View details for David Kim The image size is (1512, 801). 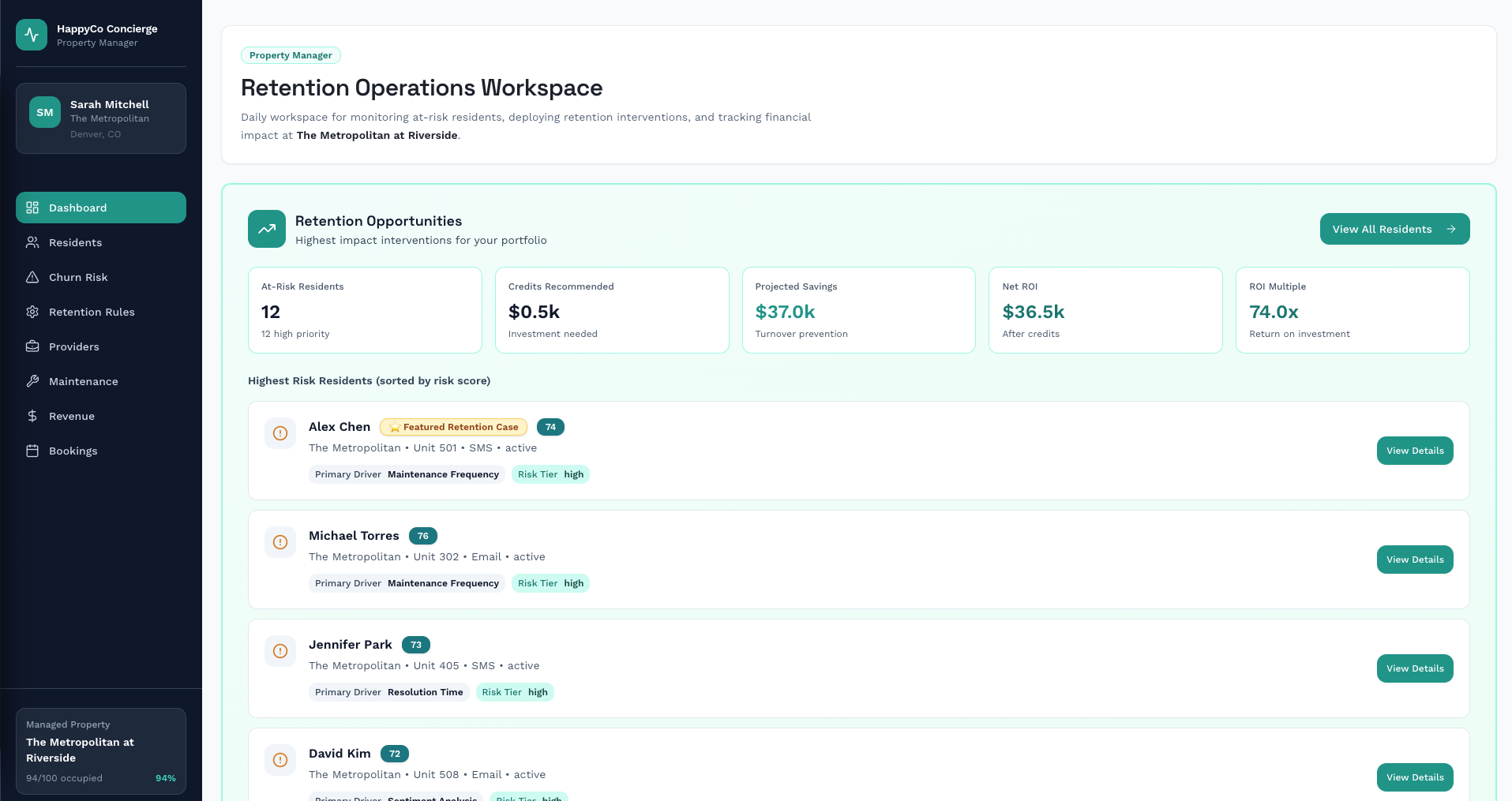tap(1415, 777)
